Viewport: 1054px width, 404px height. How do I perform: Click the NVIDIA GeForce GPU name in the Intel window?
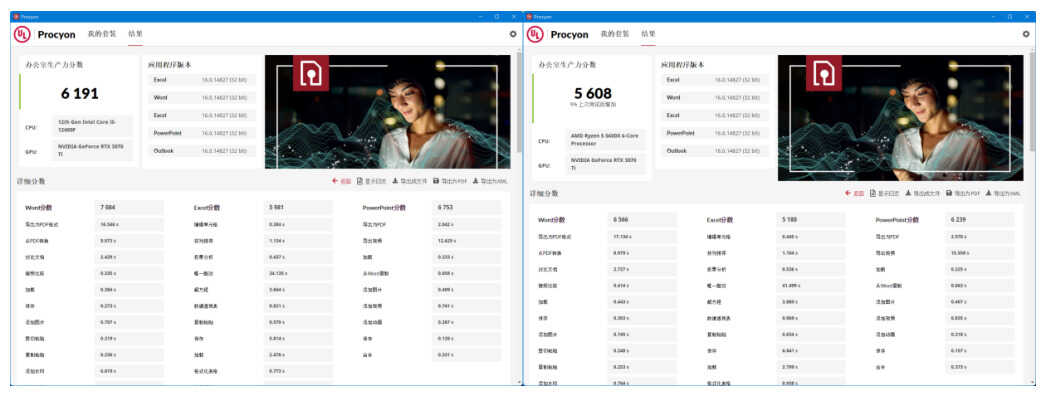[91, 151]
